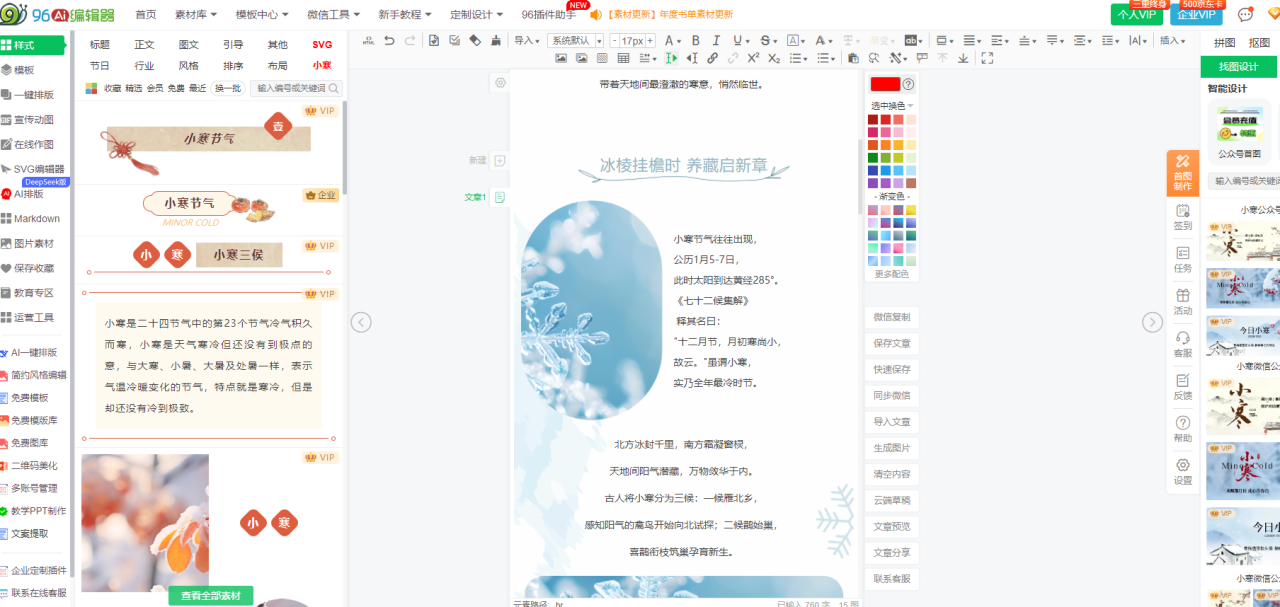Click the undo arrow in the toolbar

(x=388, y=41)
